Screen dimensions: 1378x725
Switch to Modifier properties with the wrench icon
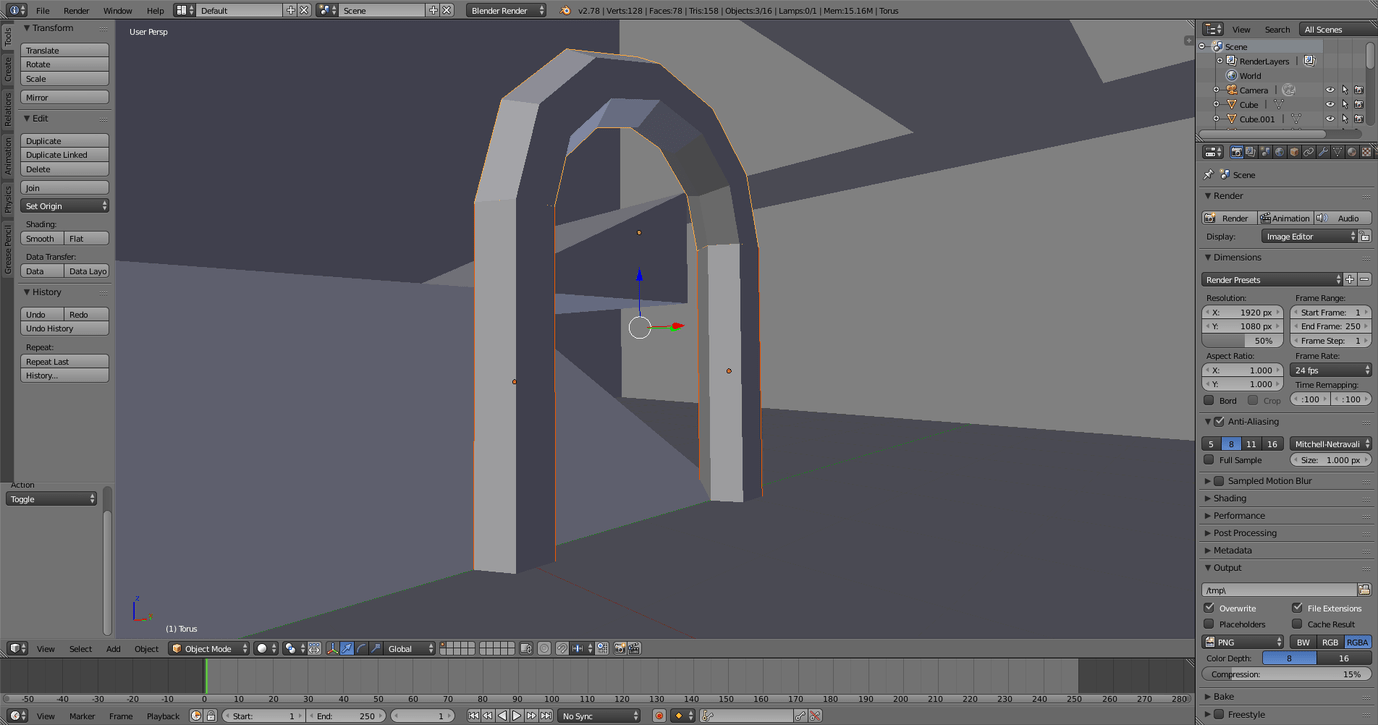[1323, 151]
